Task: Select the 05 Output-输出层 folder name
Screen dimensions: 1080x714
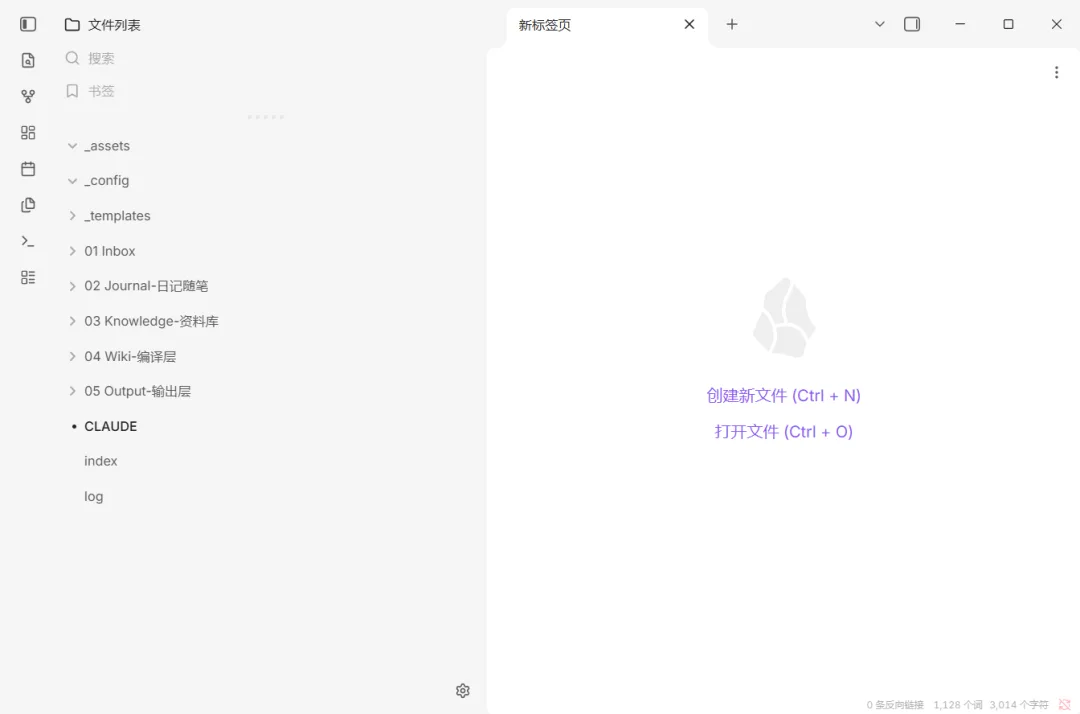Action: tap(138, 391)
